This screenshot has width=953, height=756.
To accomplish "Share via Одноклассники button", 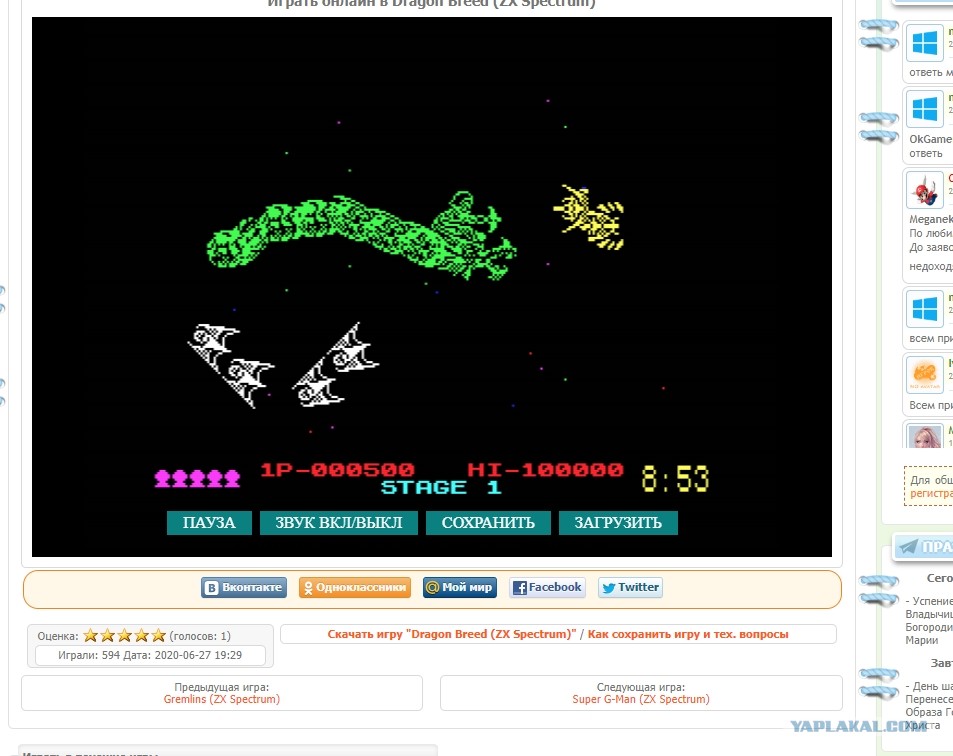I will click(x=355, y=588).
